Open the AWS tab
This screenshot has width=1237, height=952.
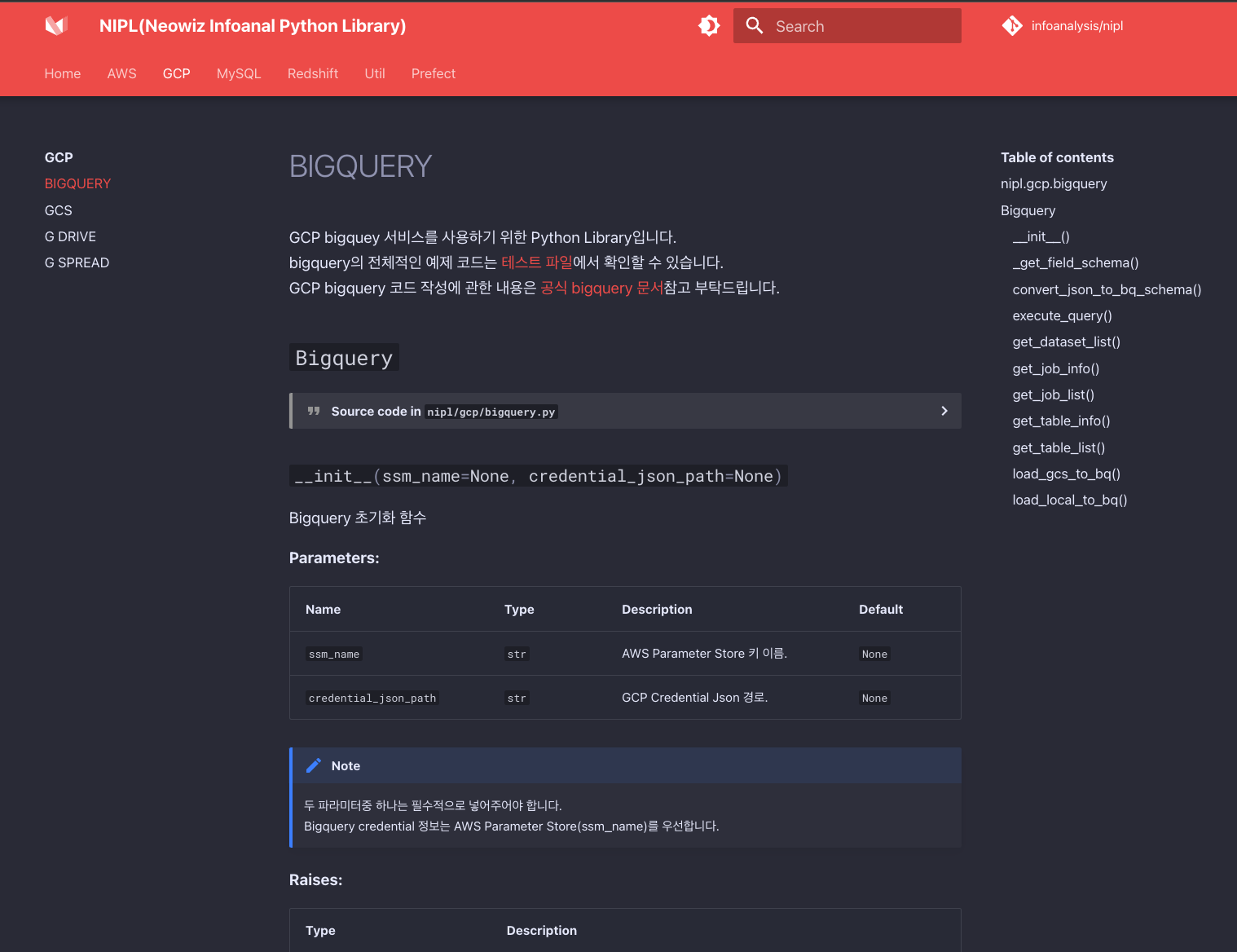pos(122,73)
